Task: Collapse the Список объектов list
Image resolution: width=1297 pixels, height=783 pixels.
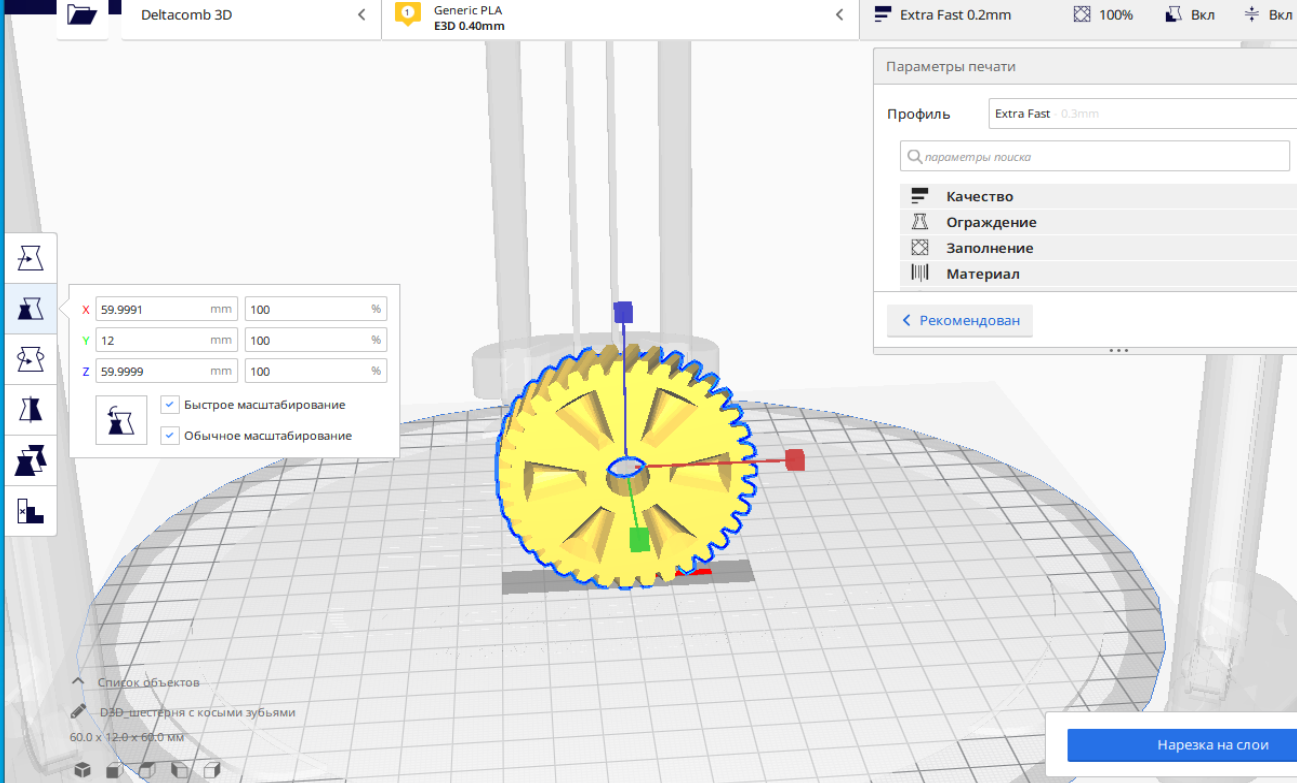Action: tap(77, 682)
